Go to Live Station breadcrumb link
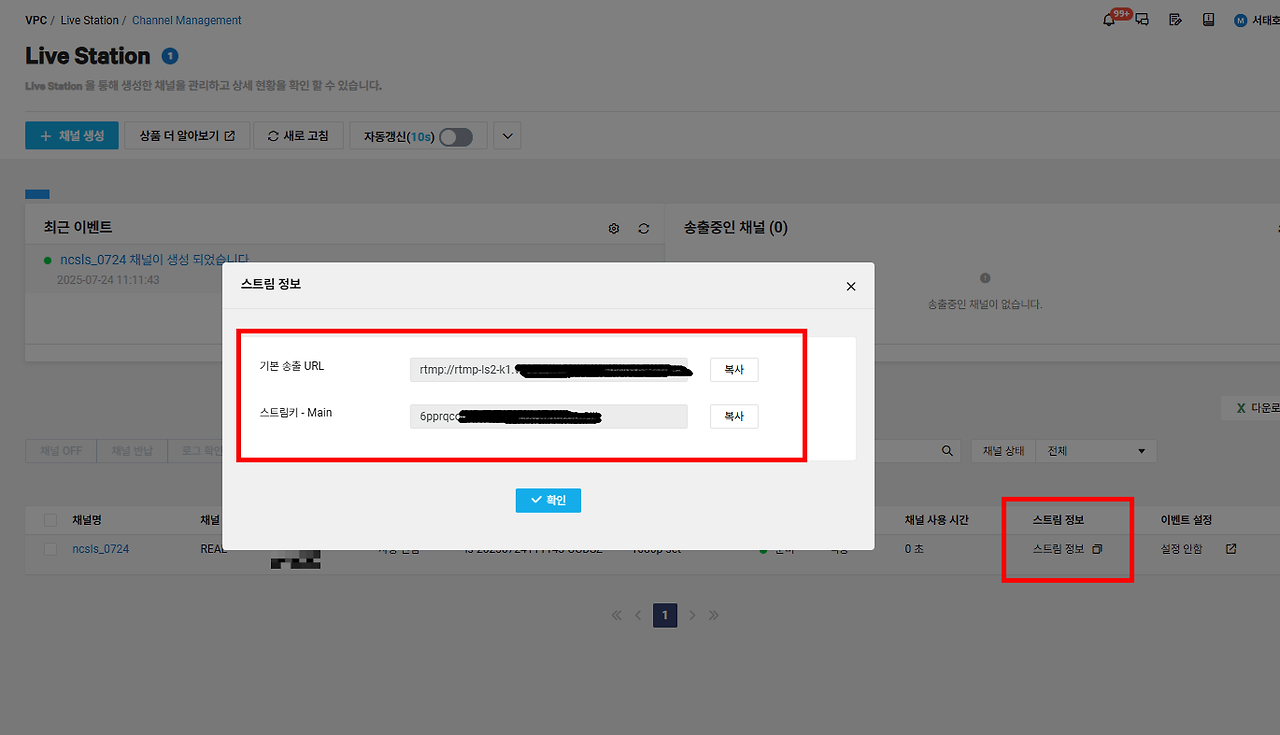This screenshot has width=1280, height=735. tap(89, 19)
